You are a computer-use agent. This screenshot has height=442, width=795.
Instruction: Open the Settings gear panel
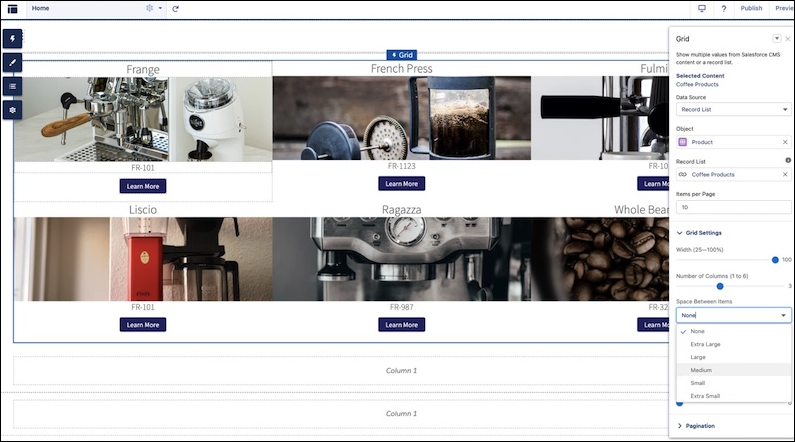click(x=12, y=110)
